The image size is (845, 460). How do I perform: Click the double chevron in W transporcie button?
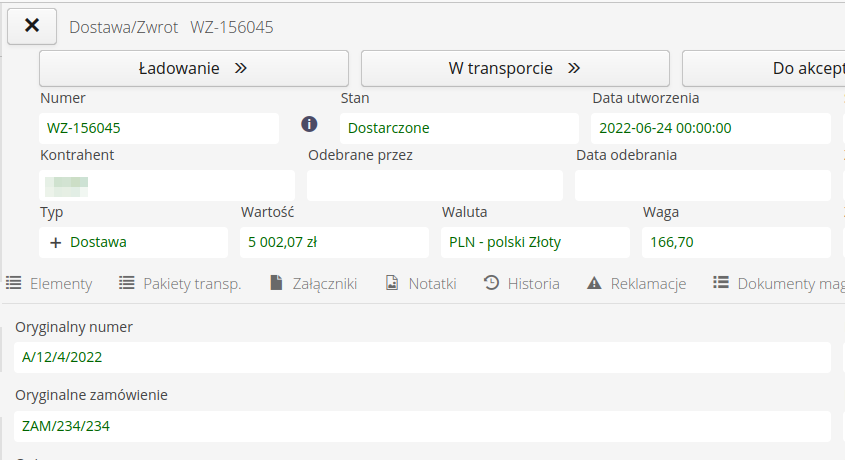pos(574,68)
